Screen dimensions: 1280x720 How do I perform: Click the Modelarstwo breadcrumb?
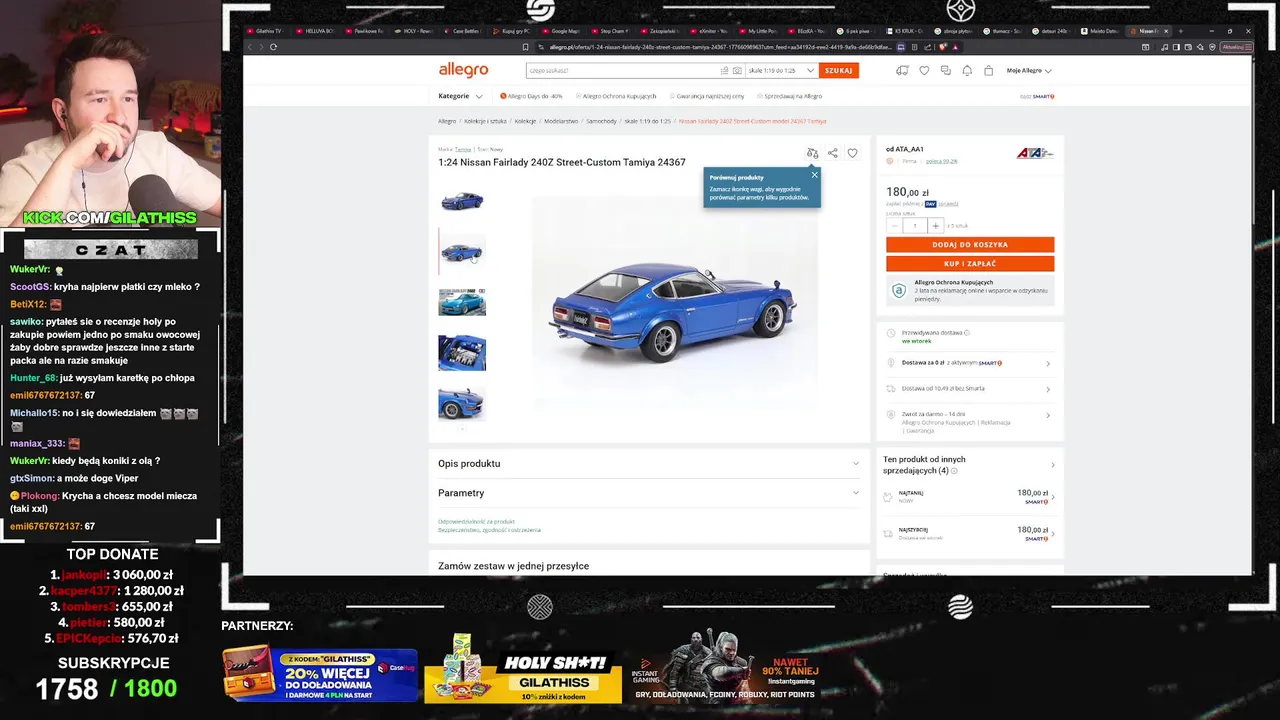click(561, 121)
